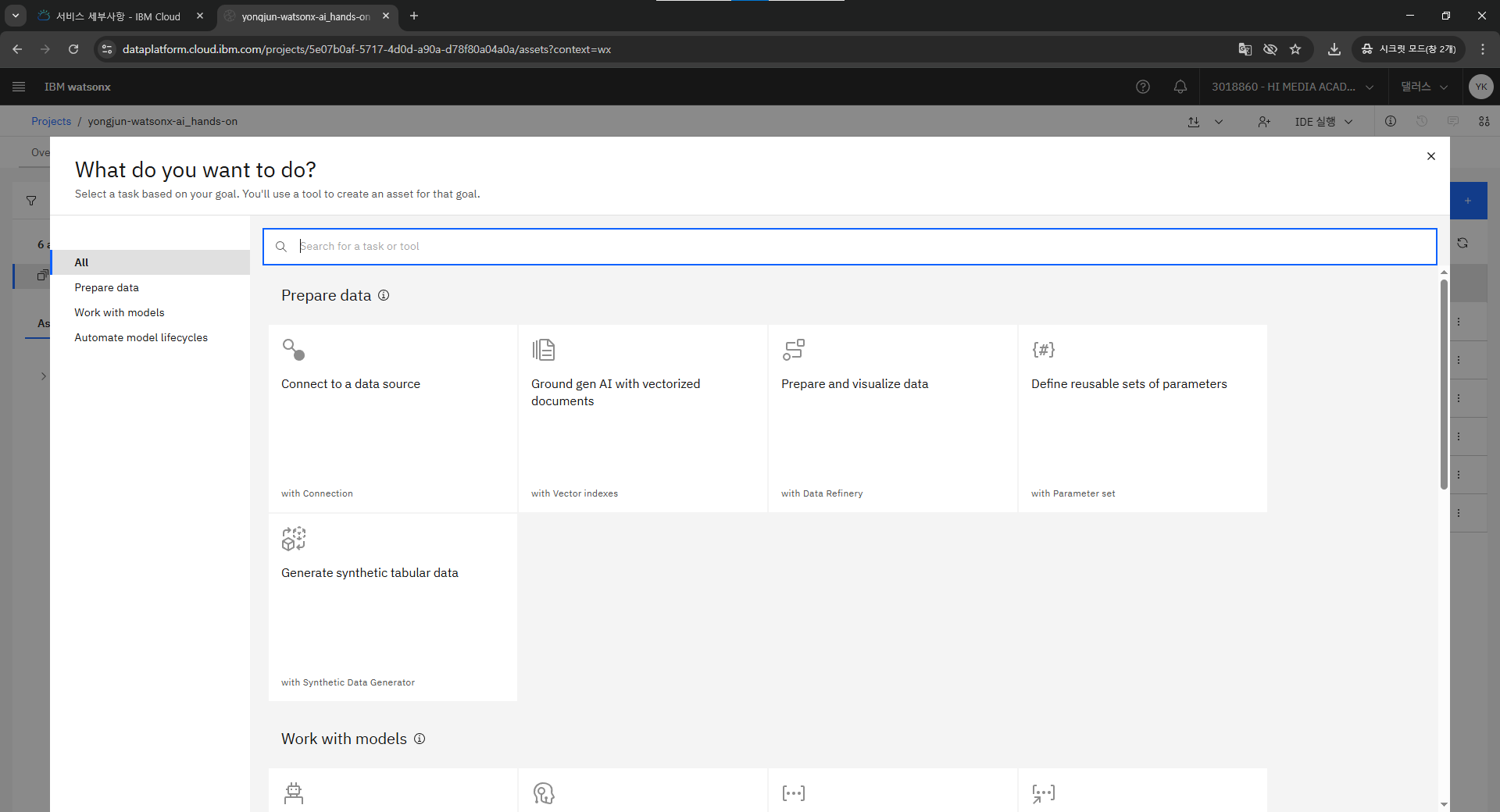
Task: Click the search magnifier icon in the dialog
Action: (281, 247)
